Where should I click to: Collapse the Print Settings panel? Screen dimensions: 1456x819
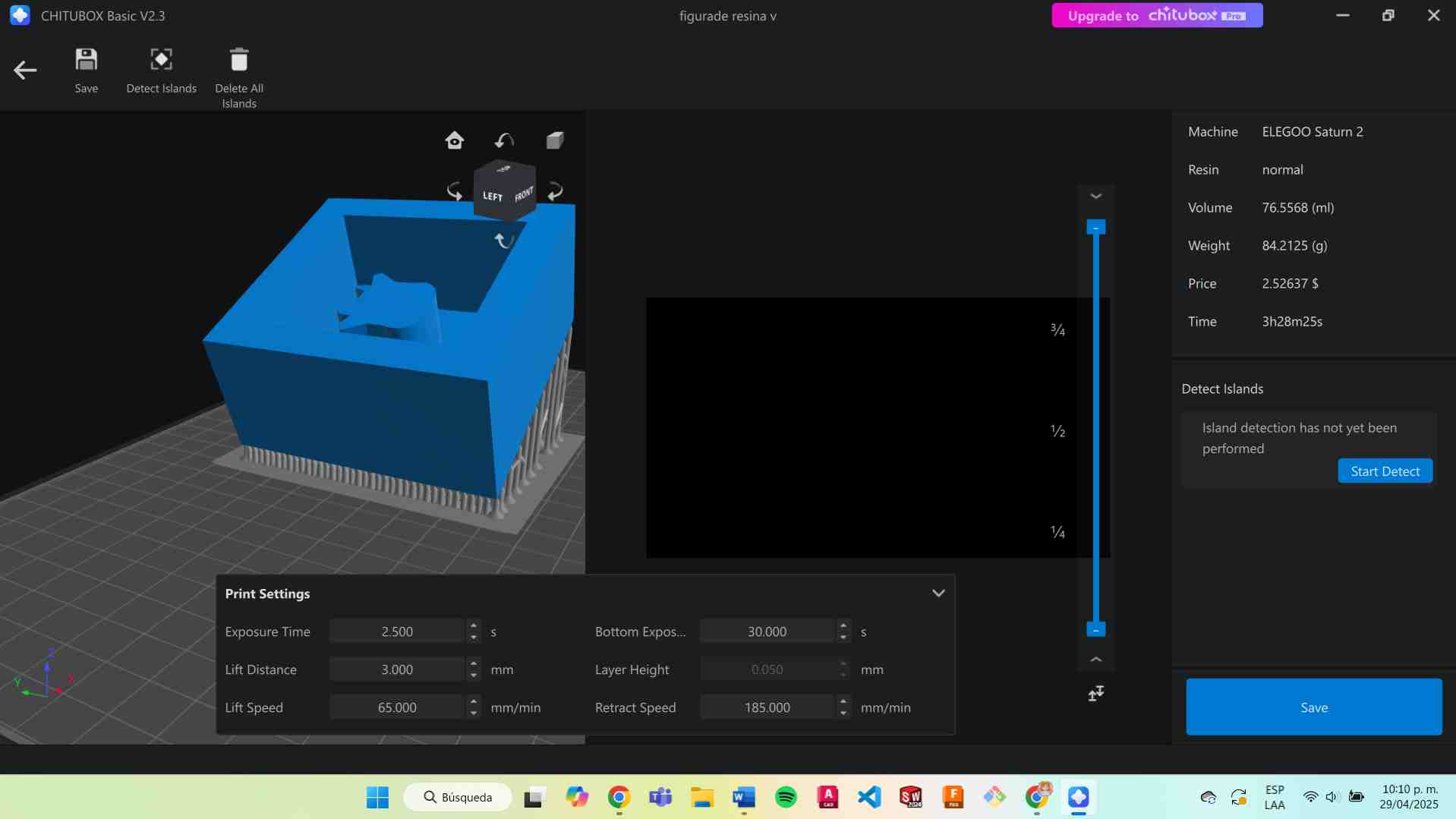[x=938, y=594]
